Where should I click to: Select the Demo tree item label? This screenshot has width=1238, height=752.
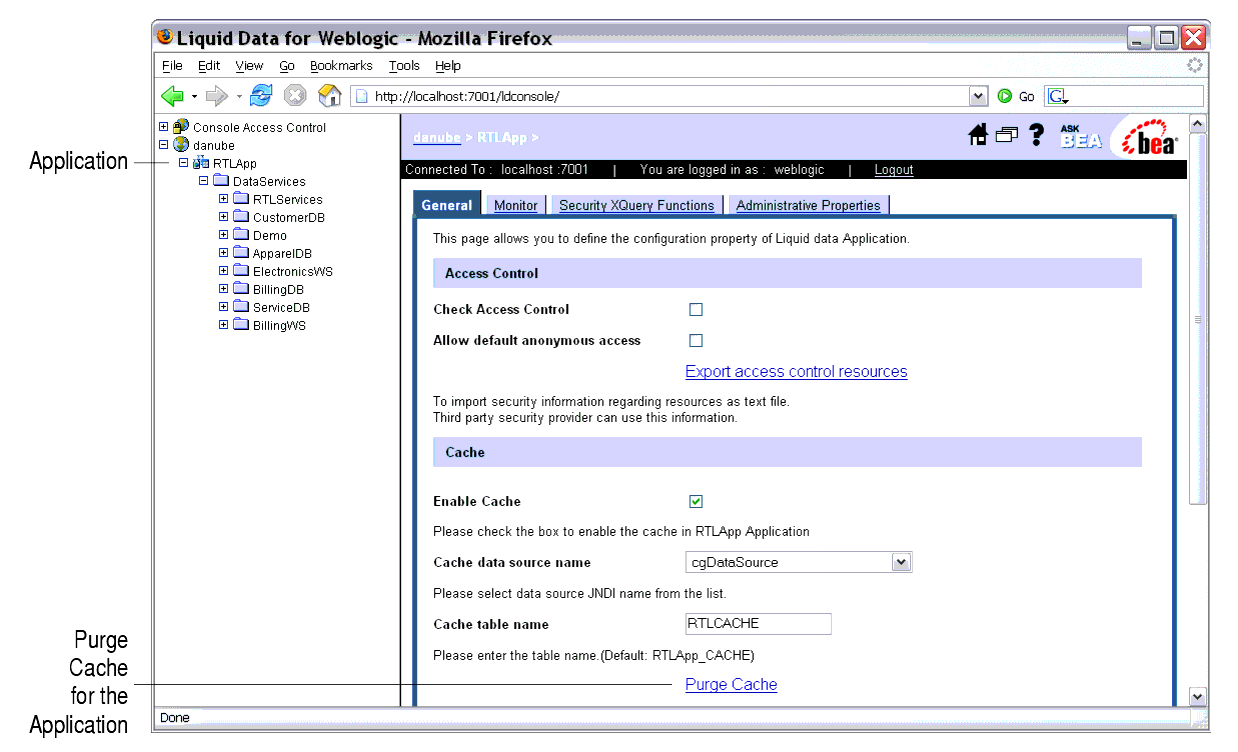tap(270, 236)
